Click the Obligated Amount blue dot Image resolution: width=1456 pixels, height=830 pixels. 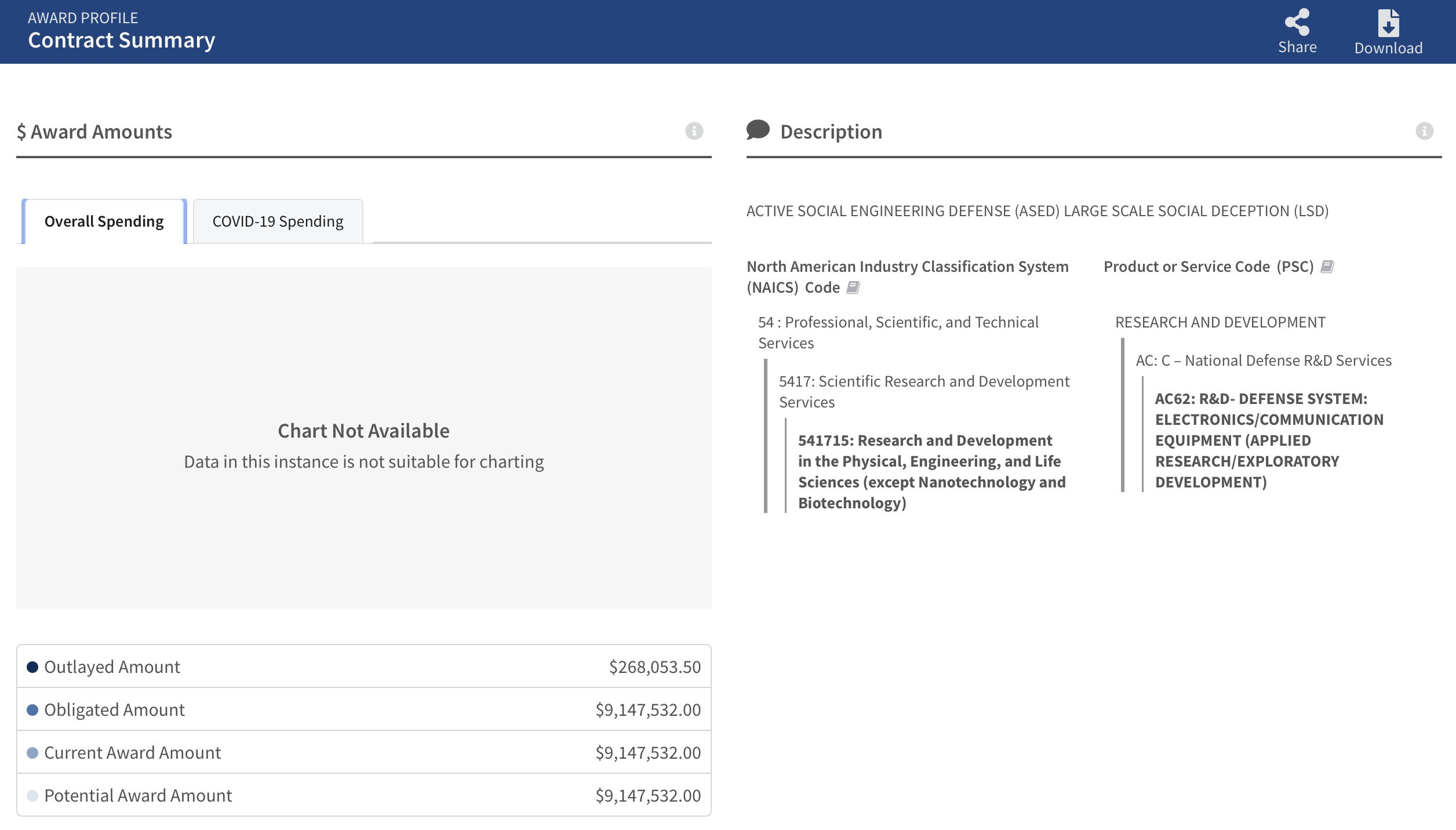[32, 710]
